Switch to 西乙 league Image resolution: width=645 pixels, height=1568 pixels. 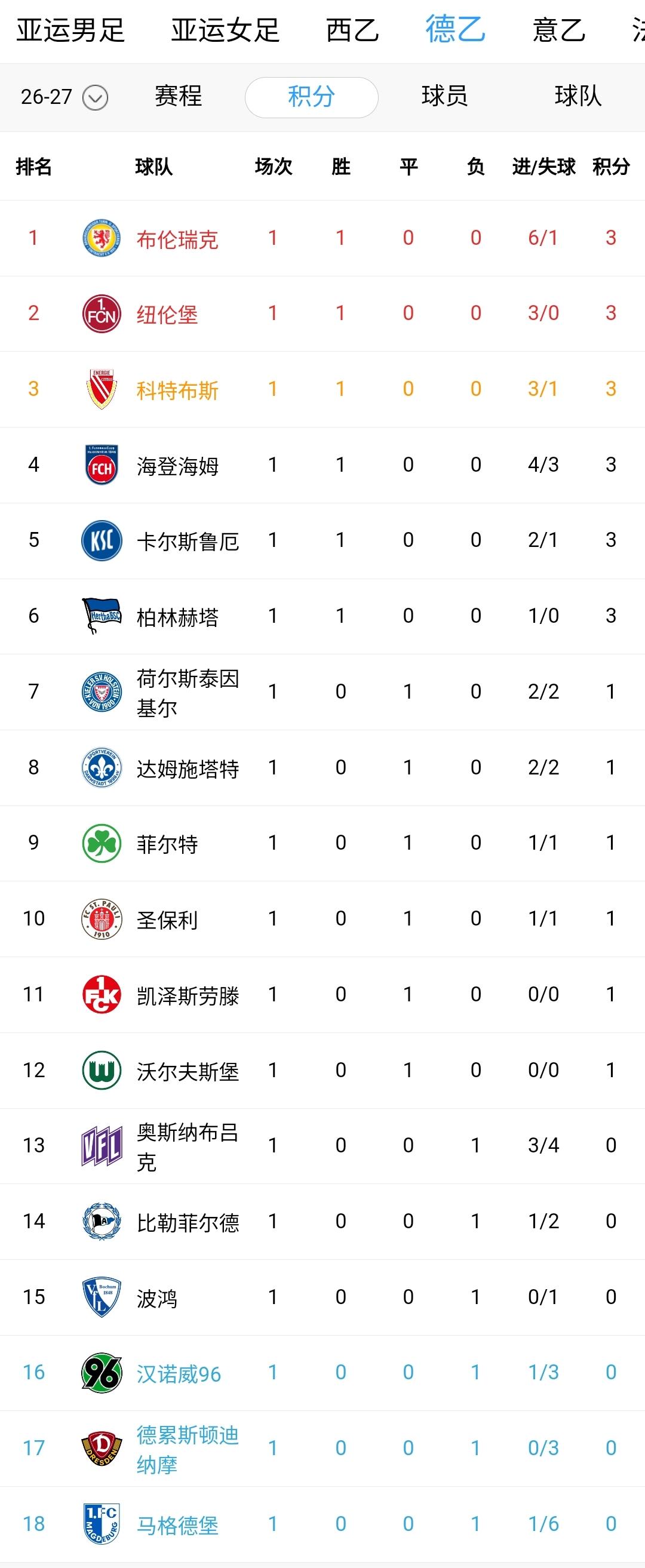[x=352, y=30]
